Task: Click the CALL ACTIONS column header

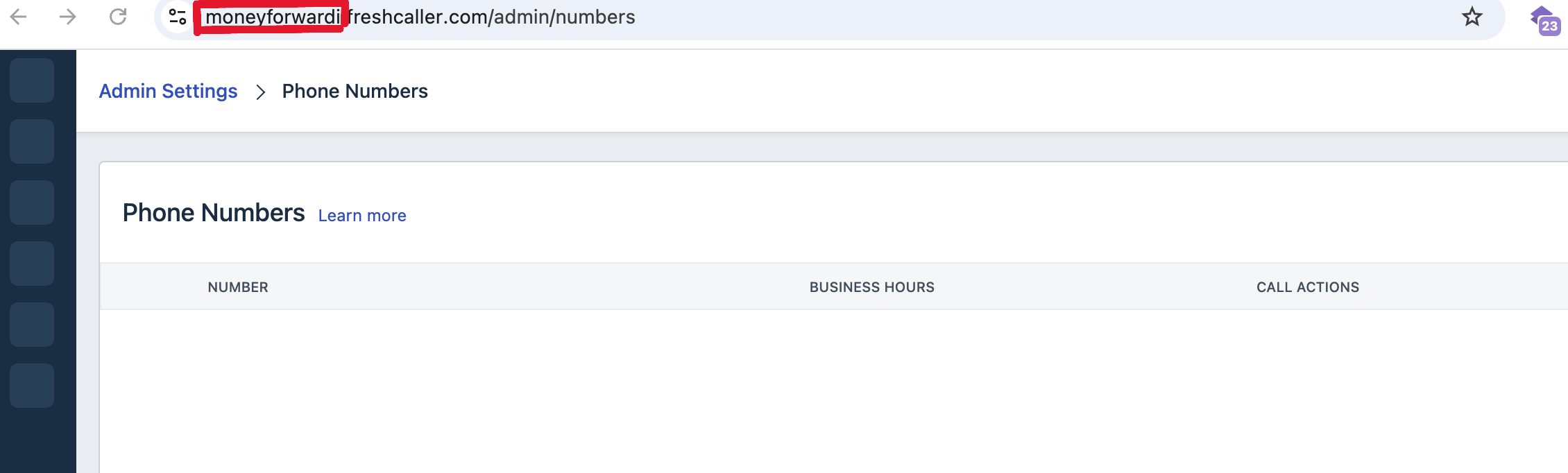Action: point(1307,287)
